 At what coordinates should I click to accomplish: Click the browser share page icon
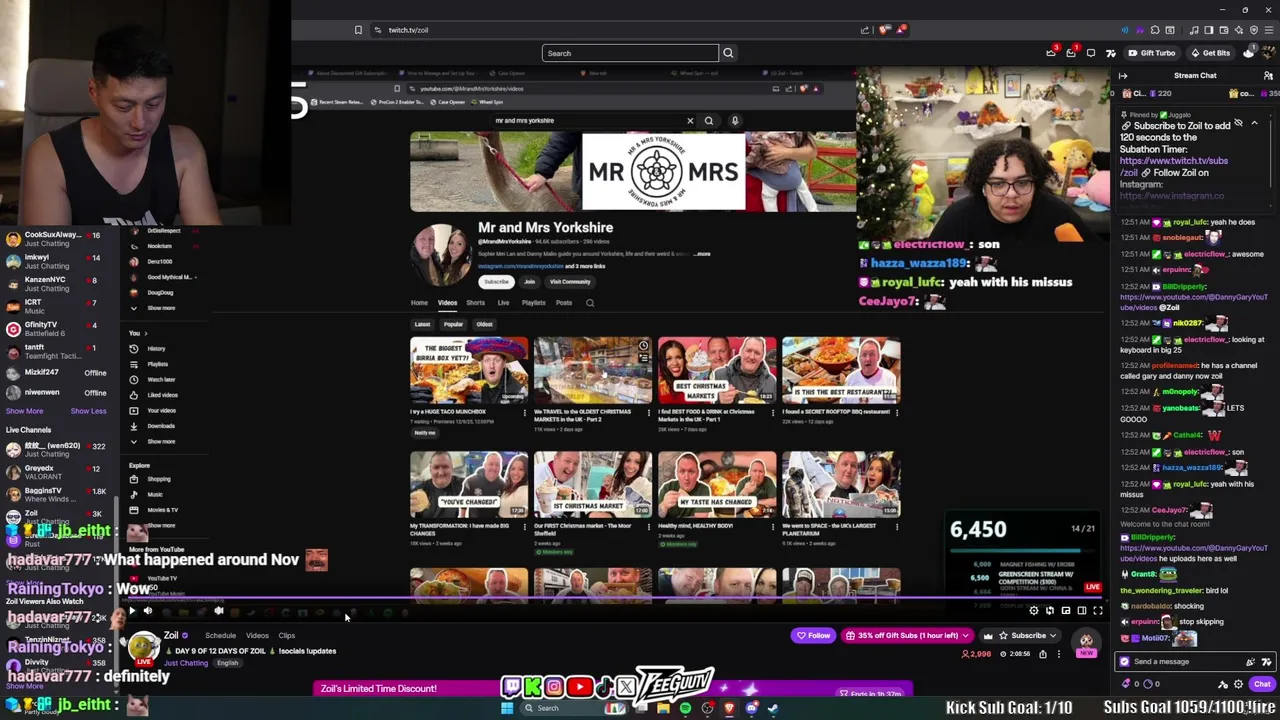tap(865, 30)
